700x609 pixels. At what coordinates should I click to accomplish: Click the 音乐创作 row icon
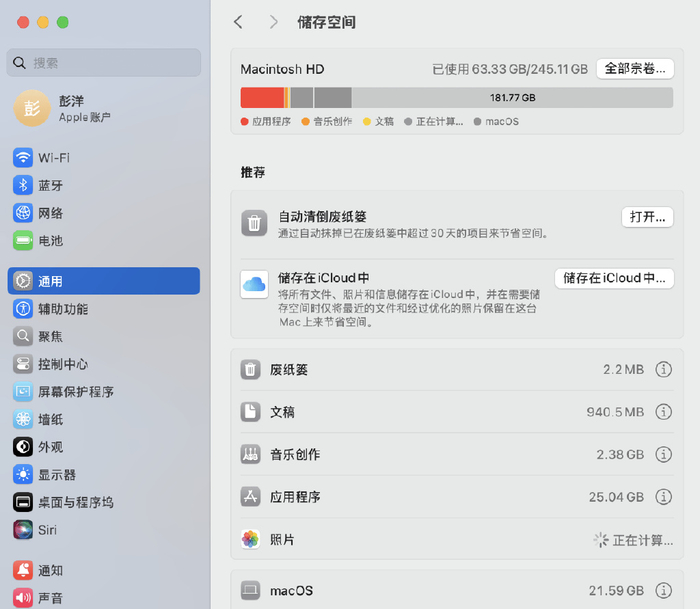(x=250, y=454)
